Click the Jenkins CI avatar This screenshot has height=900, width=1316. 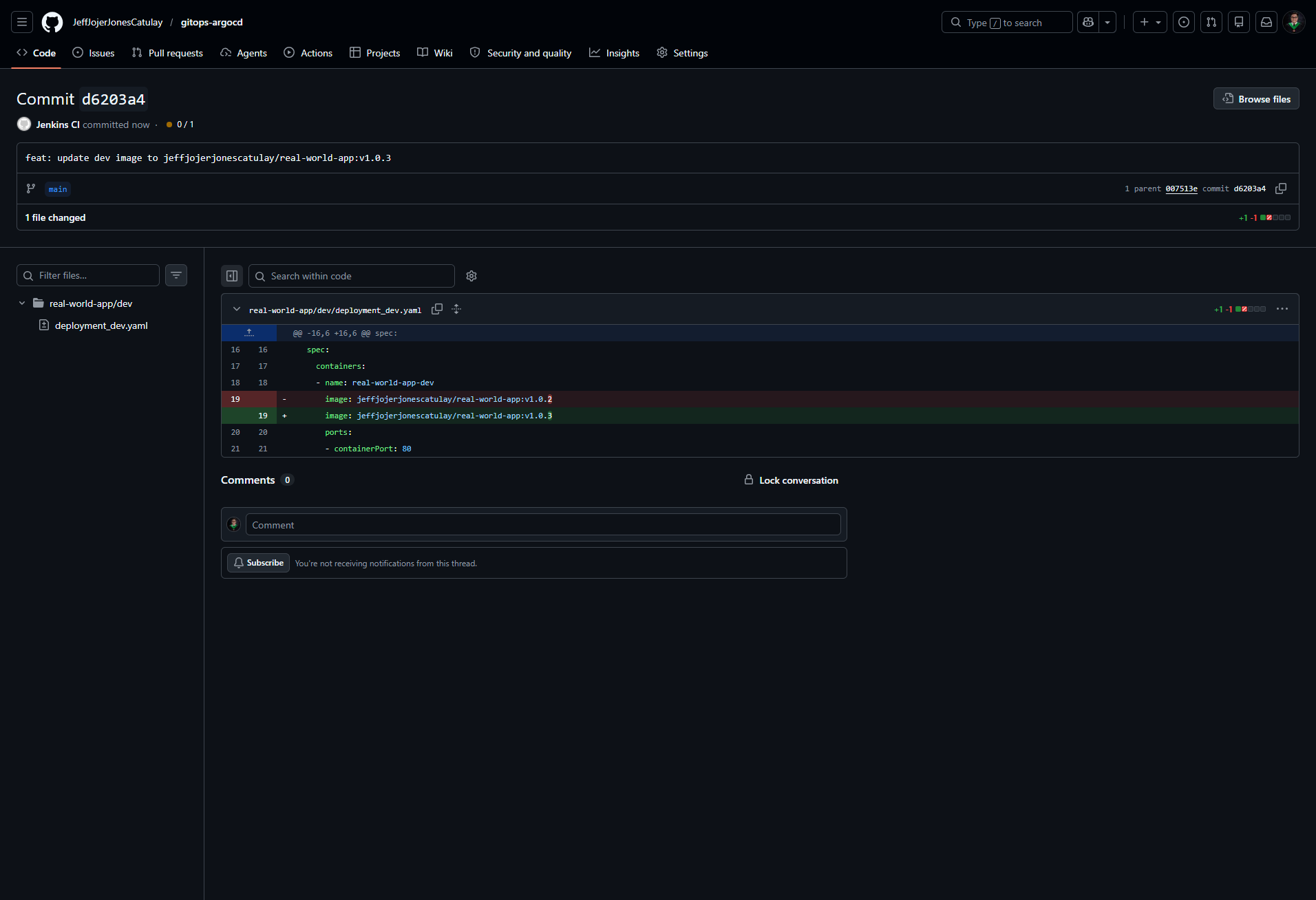(24, 124)
